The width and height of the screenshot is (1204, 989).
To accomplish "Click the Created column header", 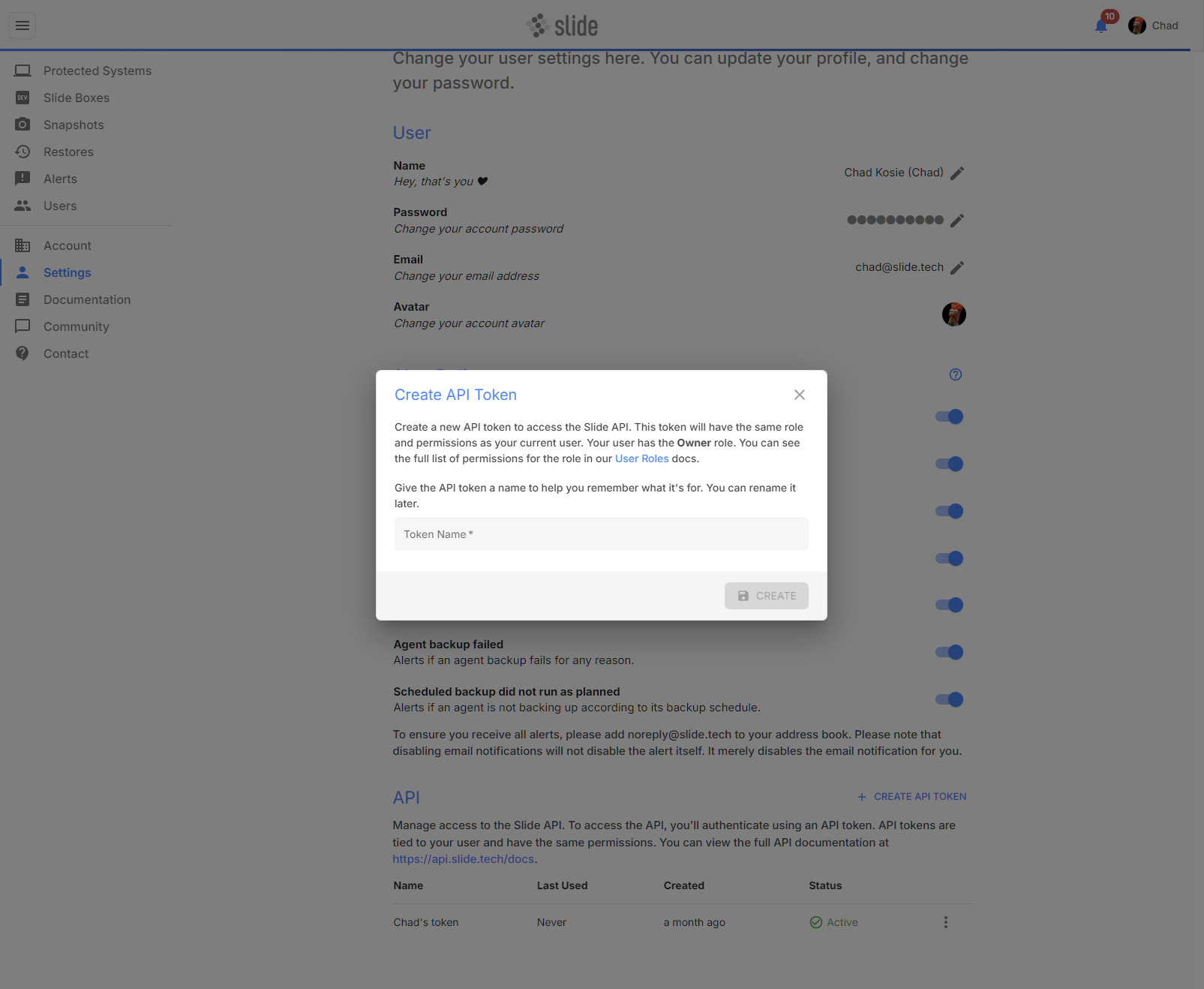I will (x=684, y=885).
